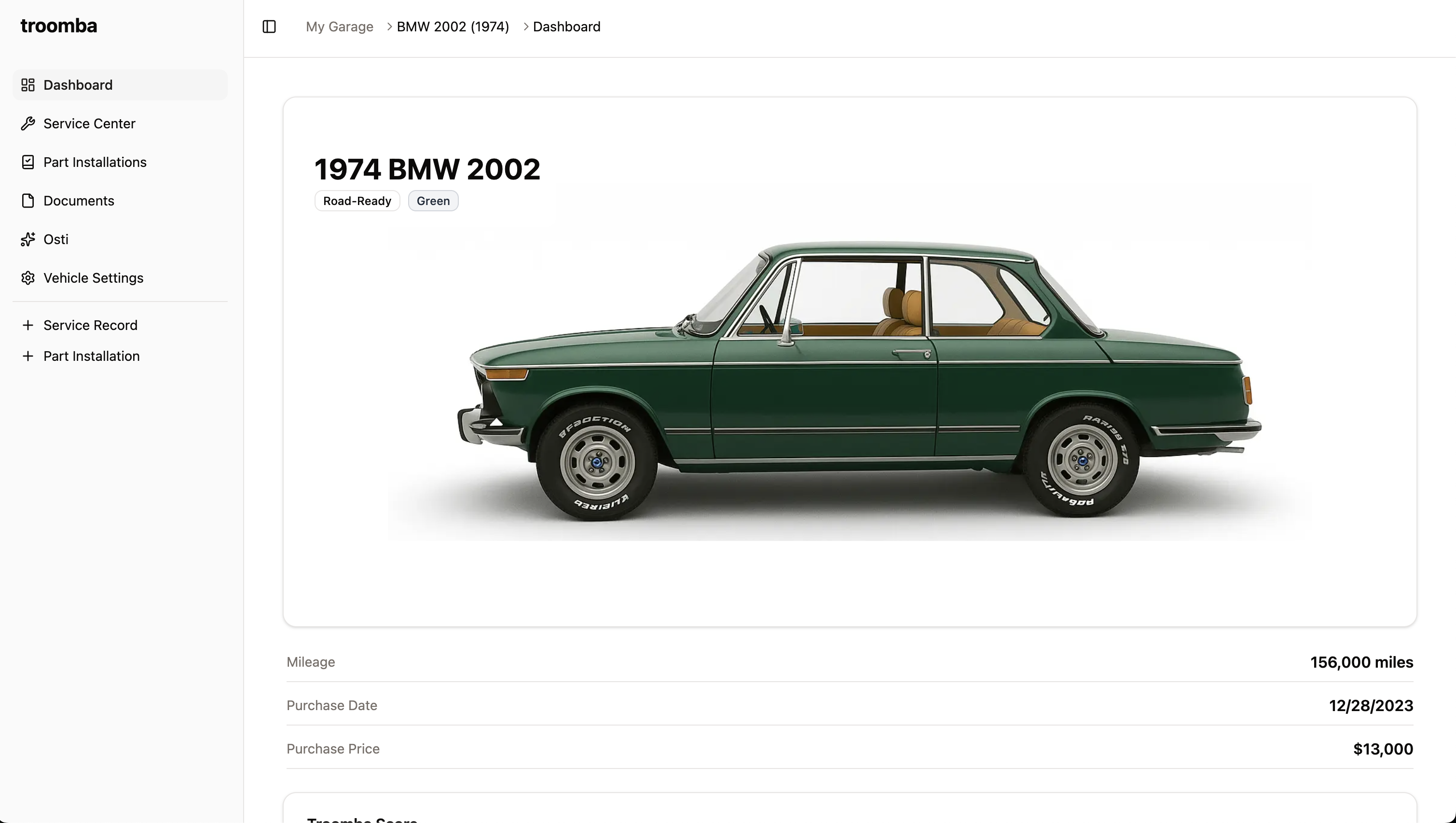
Task: Select BMW 2002 (1974) breadcrumb
Action: coord(453,27)
